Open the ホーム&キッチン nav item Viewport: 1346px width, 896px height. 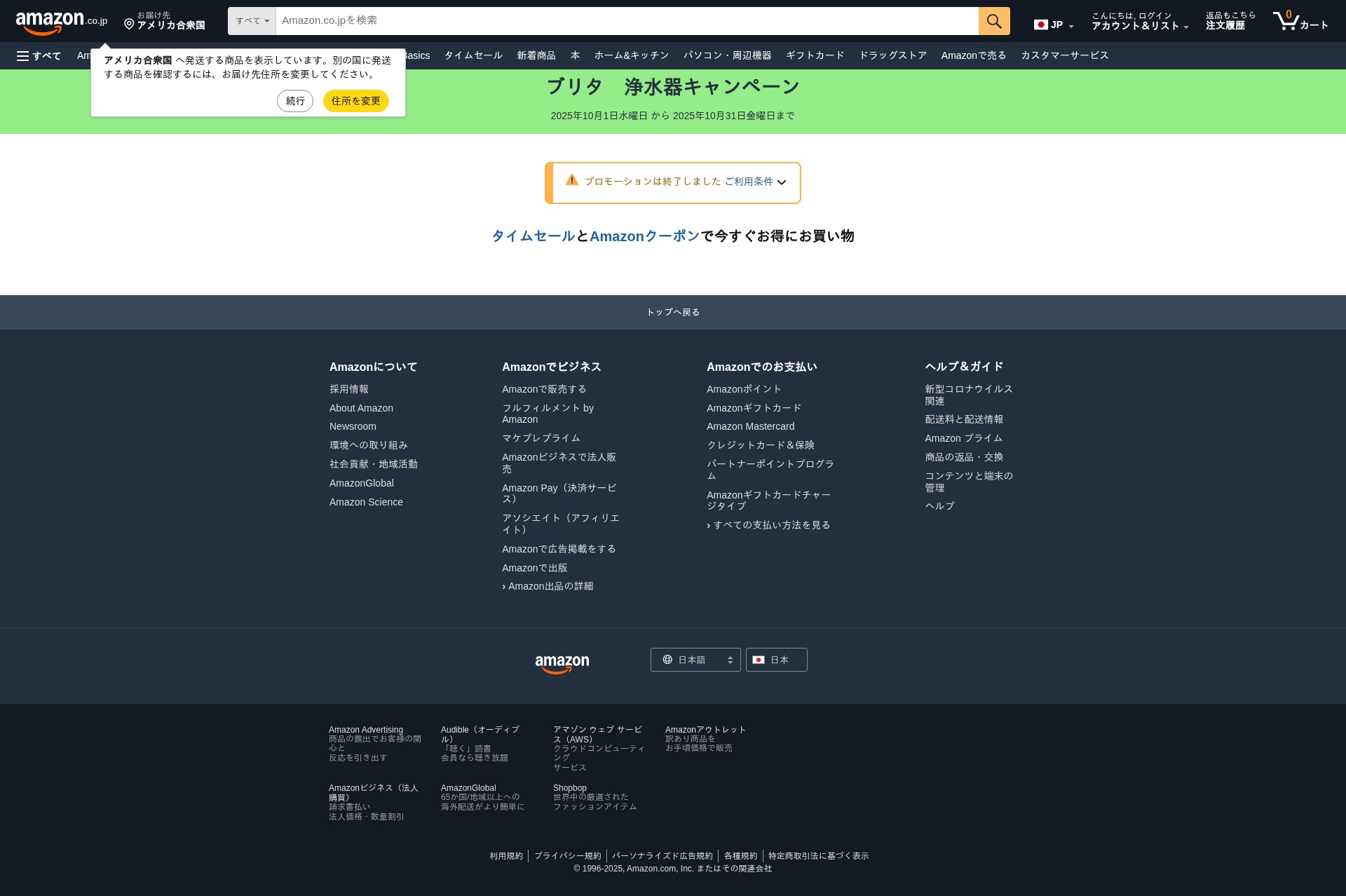[632, 55]
